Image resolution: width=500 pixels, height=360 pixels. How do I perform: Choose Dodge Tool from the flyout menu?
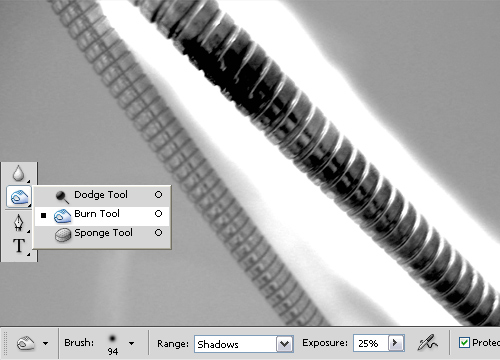[x=102, y=195]
